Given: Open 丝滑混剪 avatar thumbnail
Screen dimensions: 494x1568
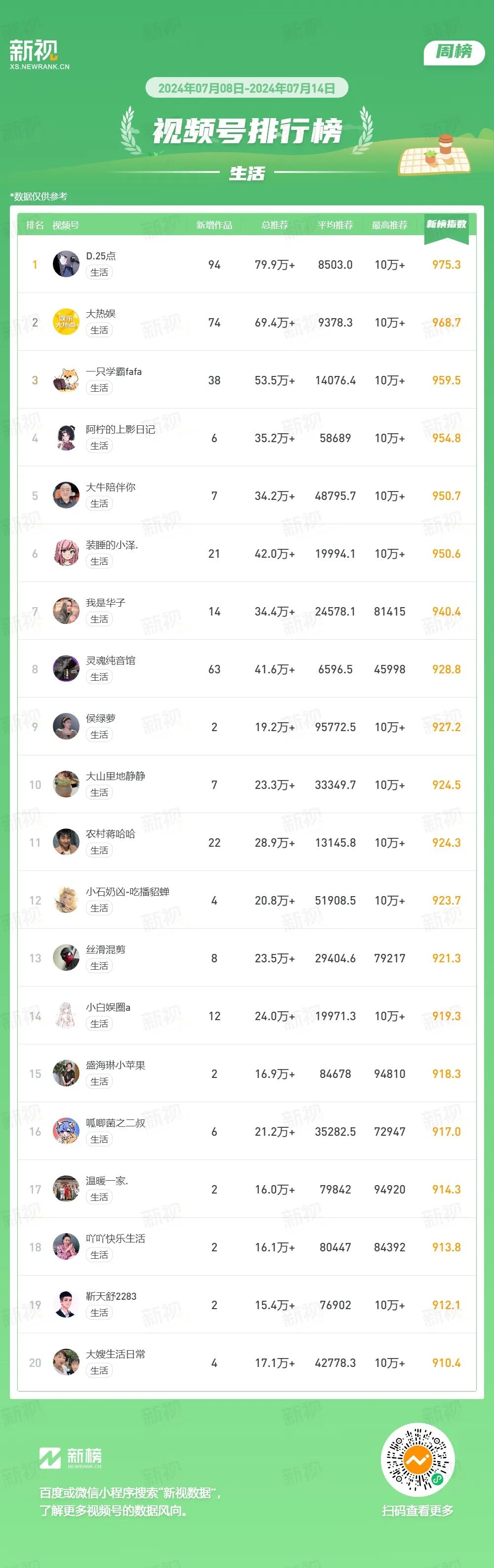Looking at the screenshot, I should pos(66,958).
